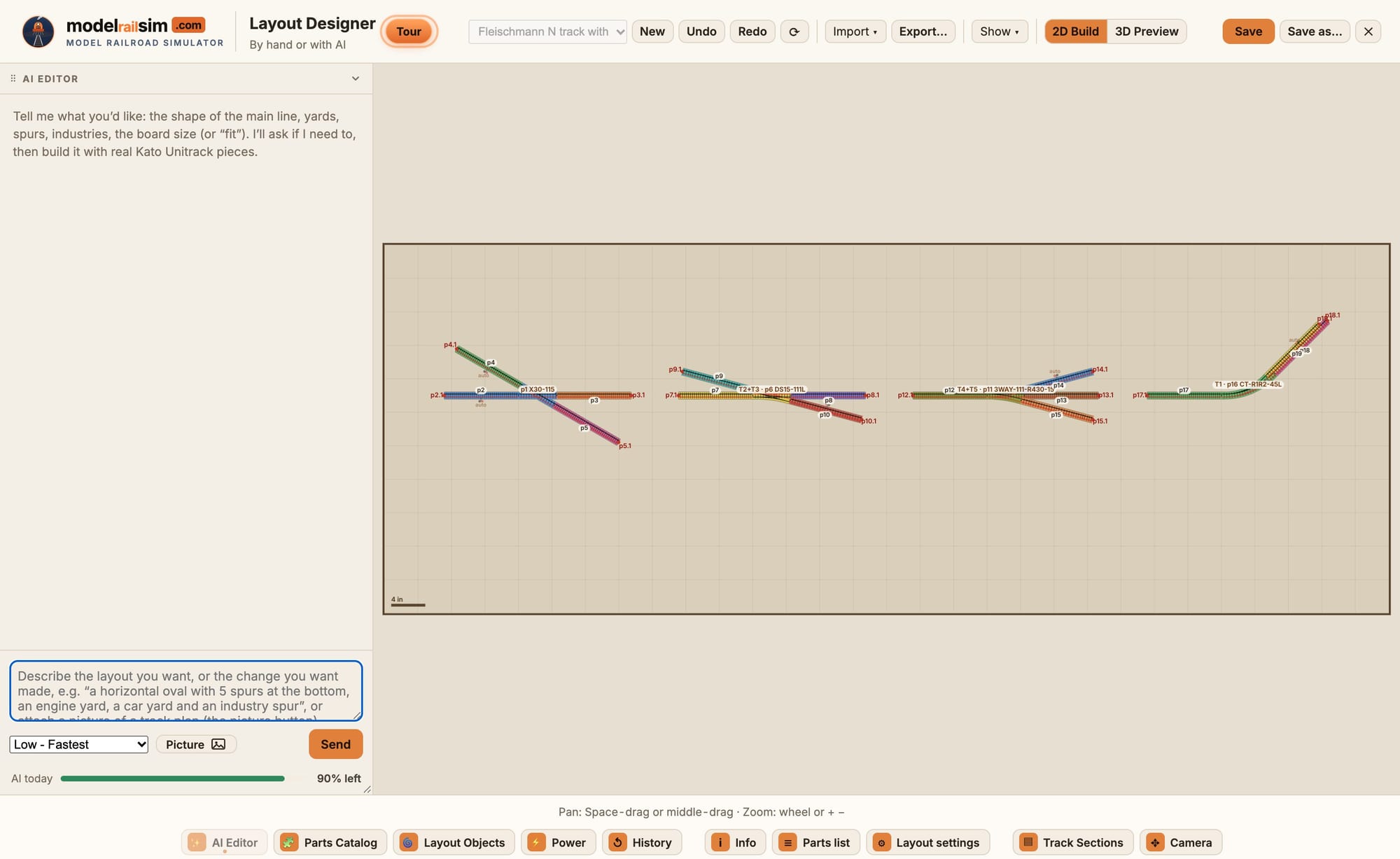This screenshot has height=859, width=1400.
Task: Open the Track Sections panel
Action: click(1073, 842)
